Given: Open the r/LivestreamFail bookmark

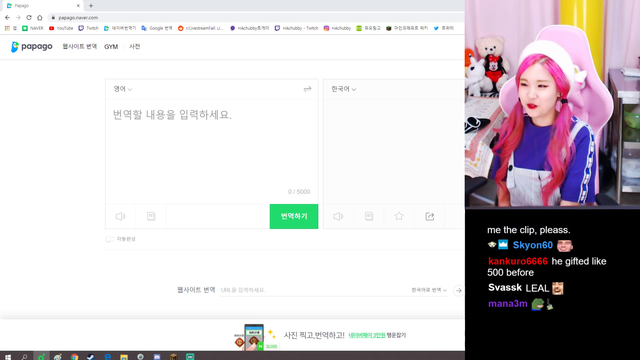Looking at the screenshot, I should (200, 28).
